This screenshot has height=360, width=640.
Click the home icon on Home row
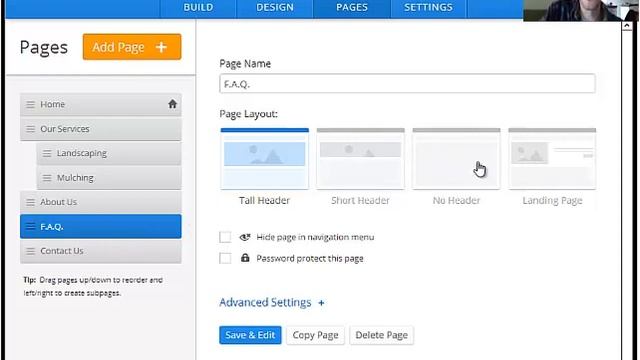pos(173,104)
